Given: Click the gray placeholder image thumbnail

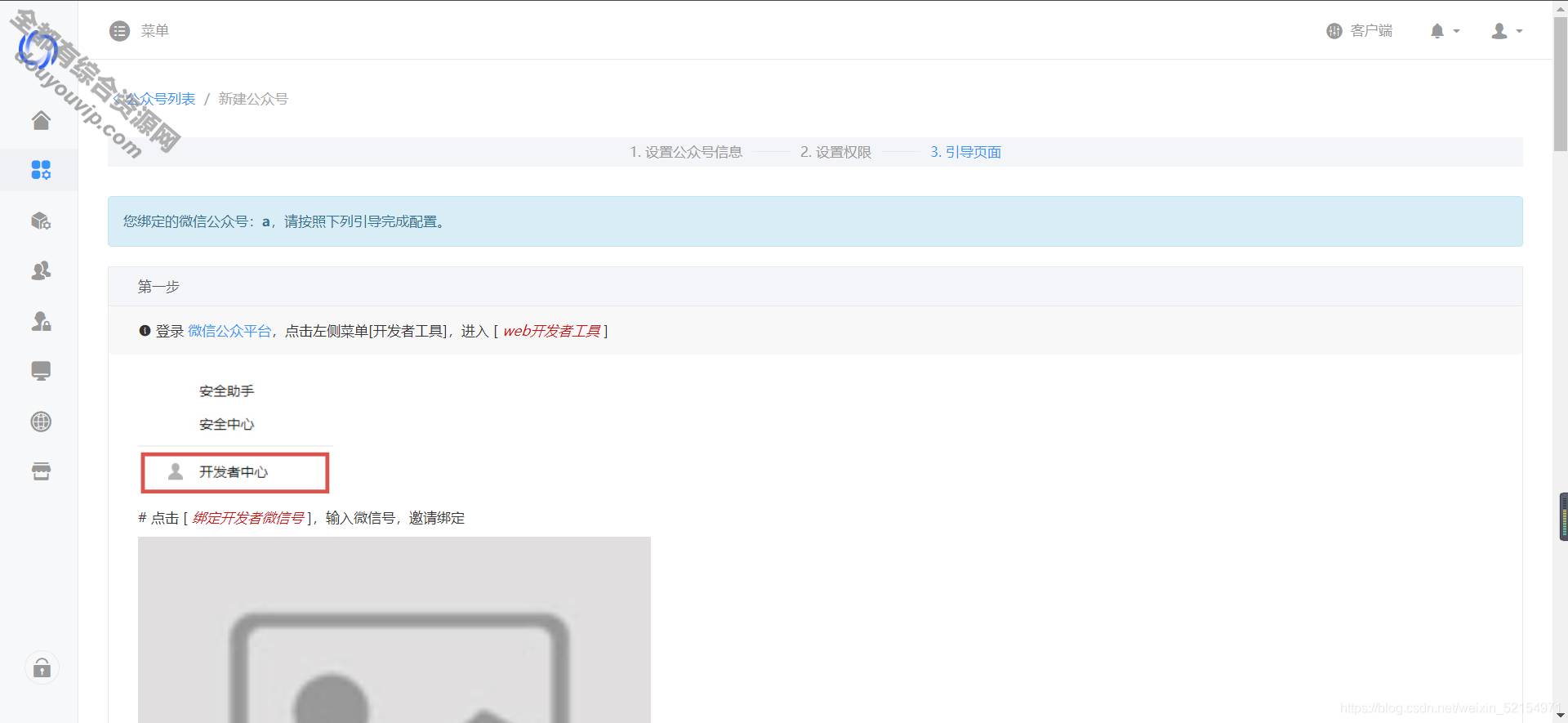Looking at the screenshot, I should pyautogui.click(x=394, y=630).
